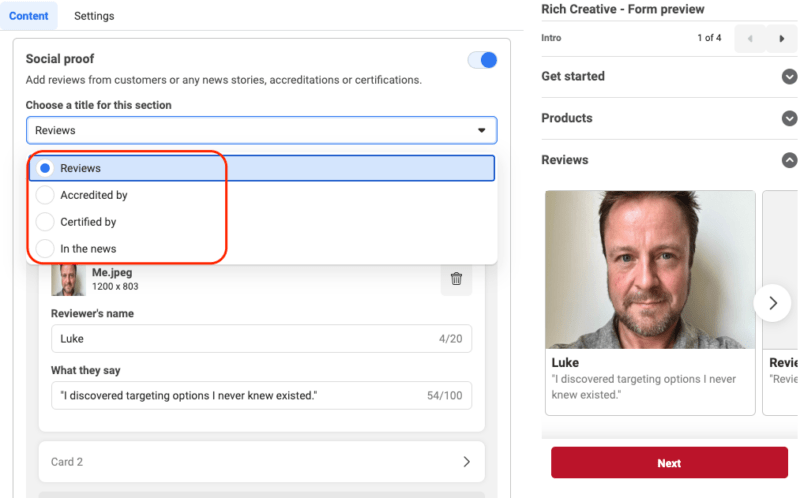
Task: Click the Reviewer's name input field
Action: click(x=240, y=339)
